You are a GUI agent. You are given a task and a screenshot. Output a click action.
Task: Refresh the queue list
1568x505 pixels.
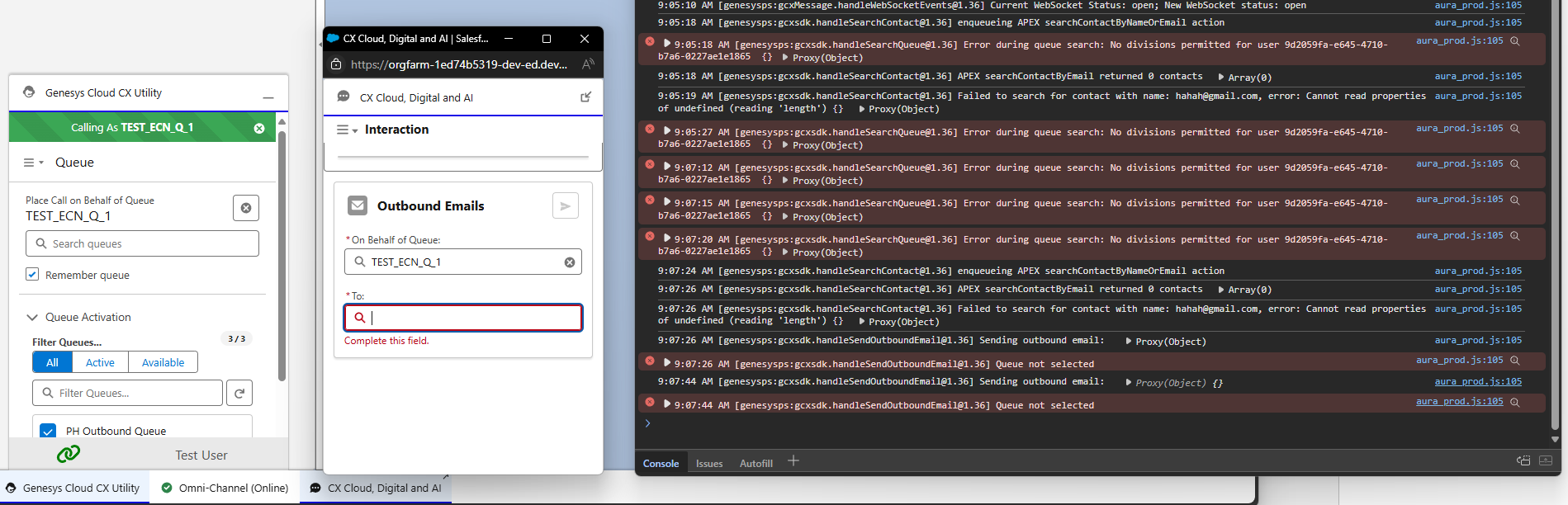[239, 393]
